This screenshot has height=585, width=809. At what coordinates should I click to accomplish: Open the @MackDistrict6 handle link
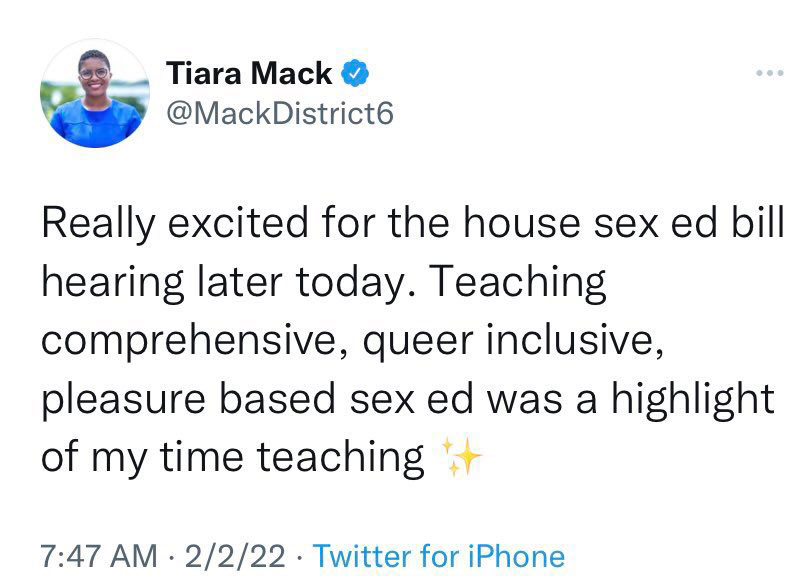[279, 114]
